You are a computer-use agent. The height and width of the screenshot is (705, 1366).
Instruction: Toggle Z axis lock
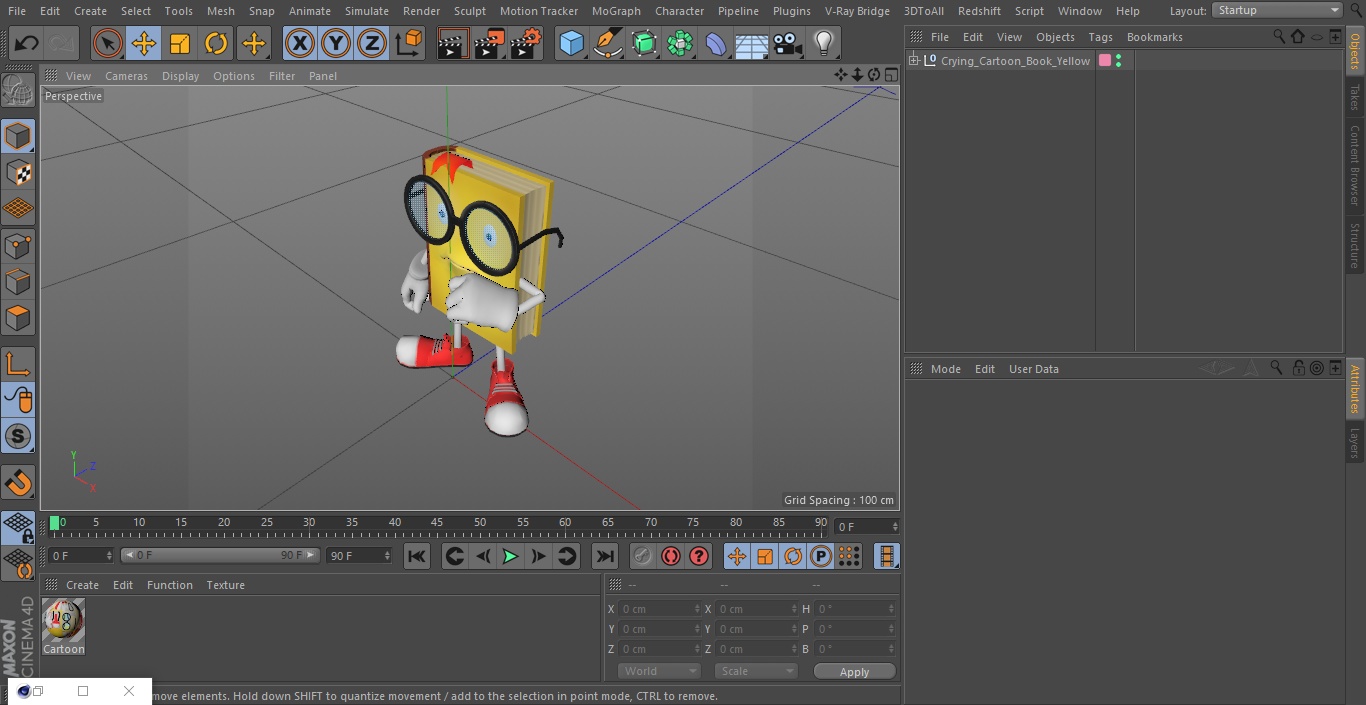(372, 43)
